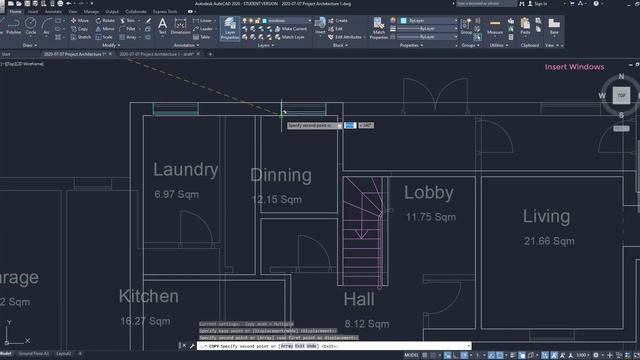The height and width of the screenshot is (360, 640).
Task: Open the Insert ribbon tab
Action: (33, 11)
